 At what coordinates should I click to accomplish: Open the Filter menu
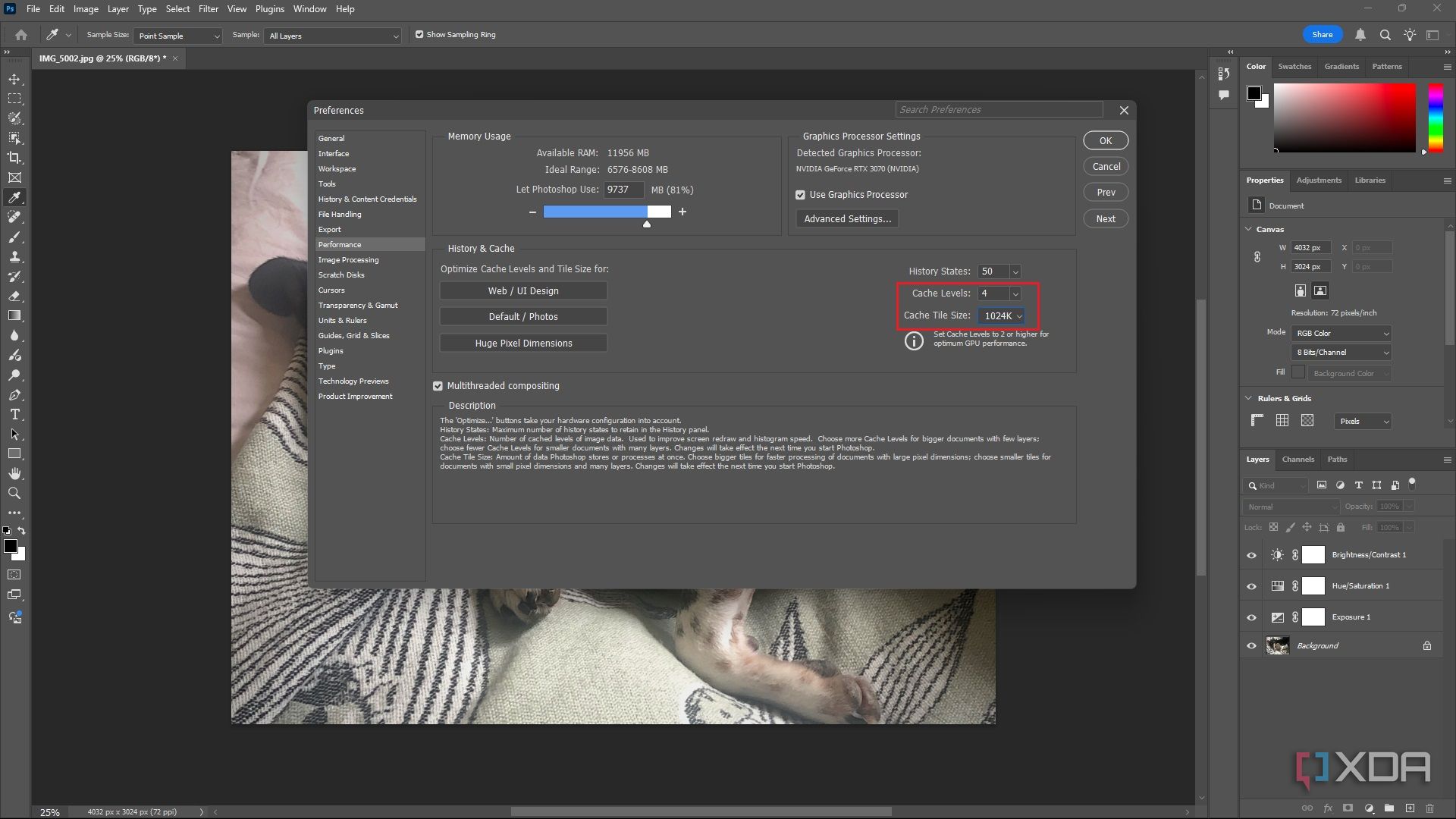pyautogui.click(x=208, y=8)
